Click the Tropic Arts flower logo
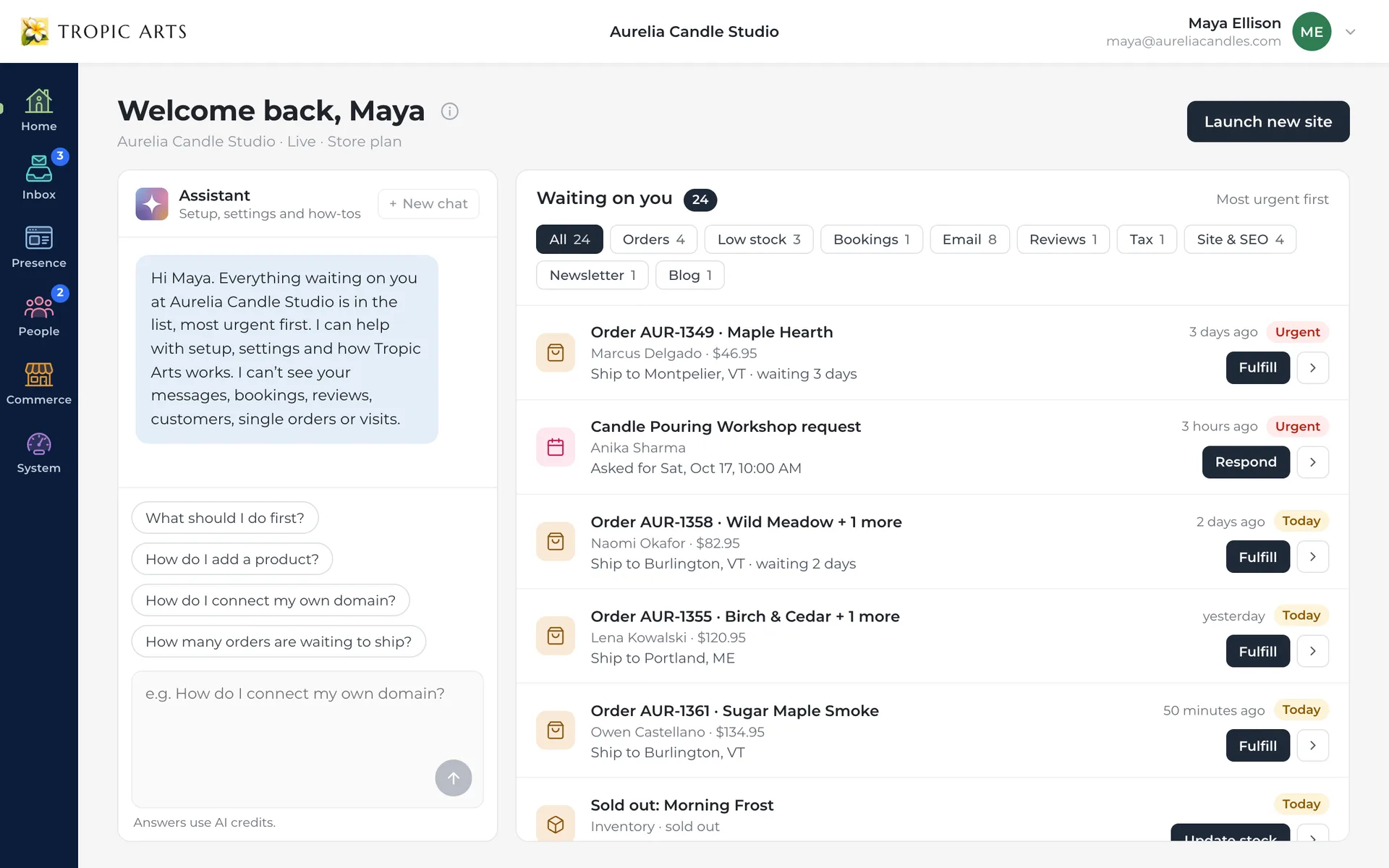This screenshot has width=1389, height=868. pos(35,31)
